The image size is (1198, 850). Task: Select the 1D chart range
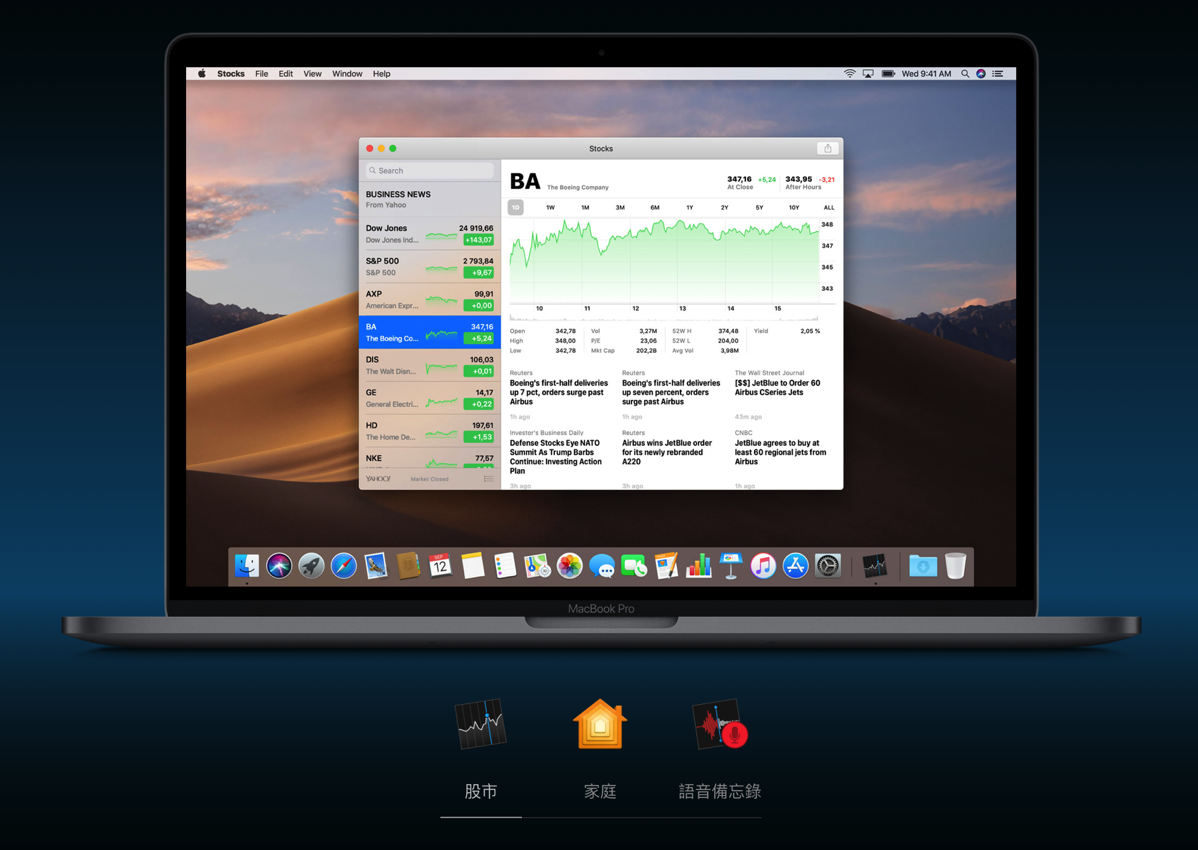point(516,207)
